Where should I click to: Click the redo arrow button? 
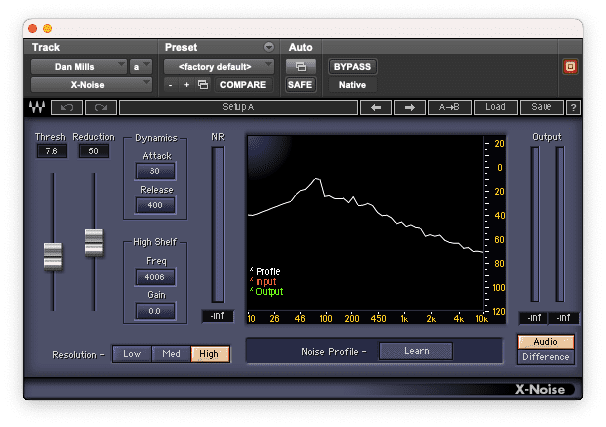[x=100, y=107]
